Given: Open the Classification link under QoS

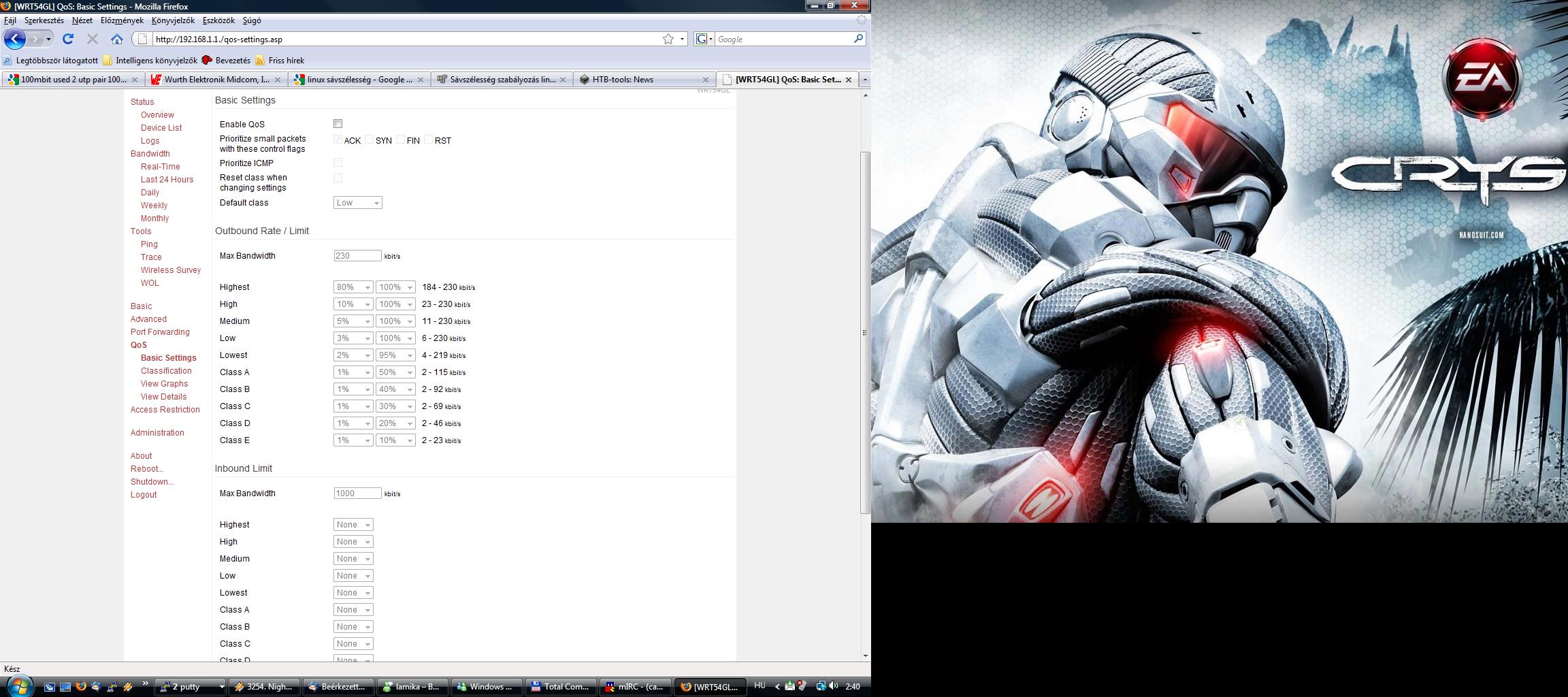Looking at the screenshot, I should point(166,371).
